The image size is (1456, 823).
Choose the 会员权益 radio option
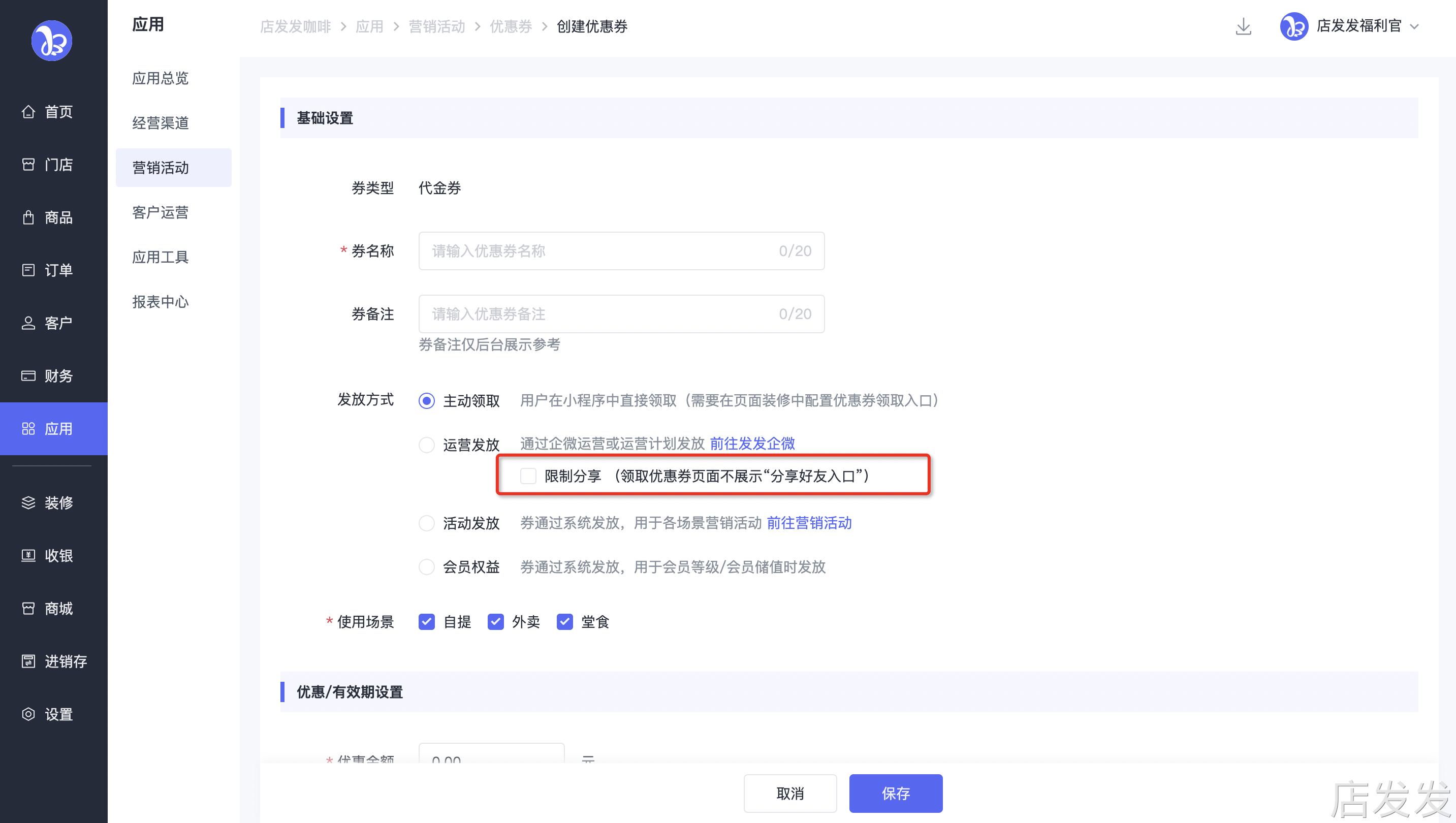pyautogui.click(x=427, y=566)
